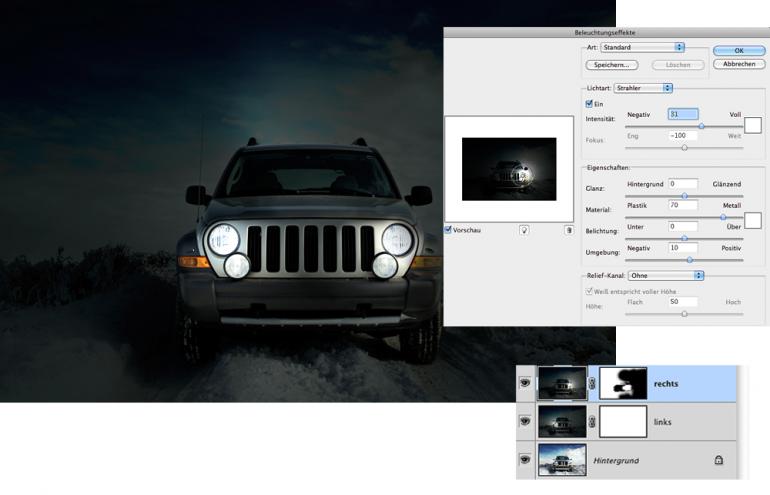Viewport: 770px width, 495px height.
Task: Hide the links layer via its eye icon
Action: click(525, 421)
